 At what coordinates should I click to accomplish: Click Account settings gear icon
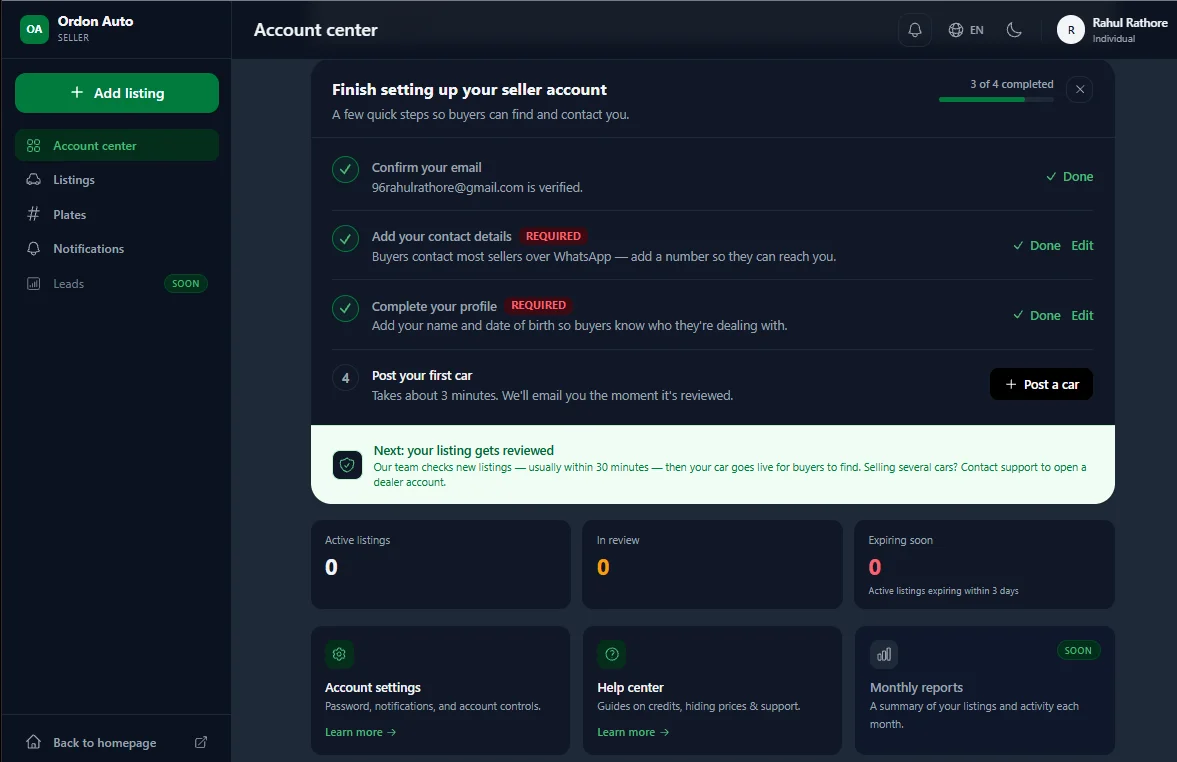pyautogui.click(x=339, y=654)
